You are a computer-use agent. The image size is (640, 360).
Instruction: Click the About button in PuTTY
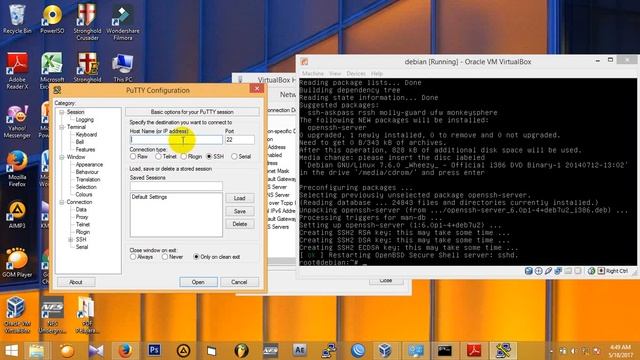(x=76, y=282)
